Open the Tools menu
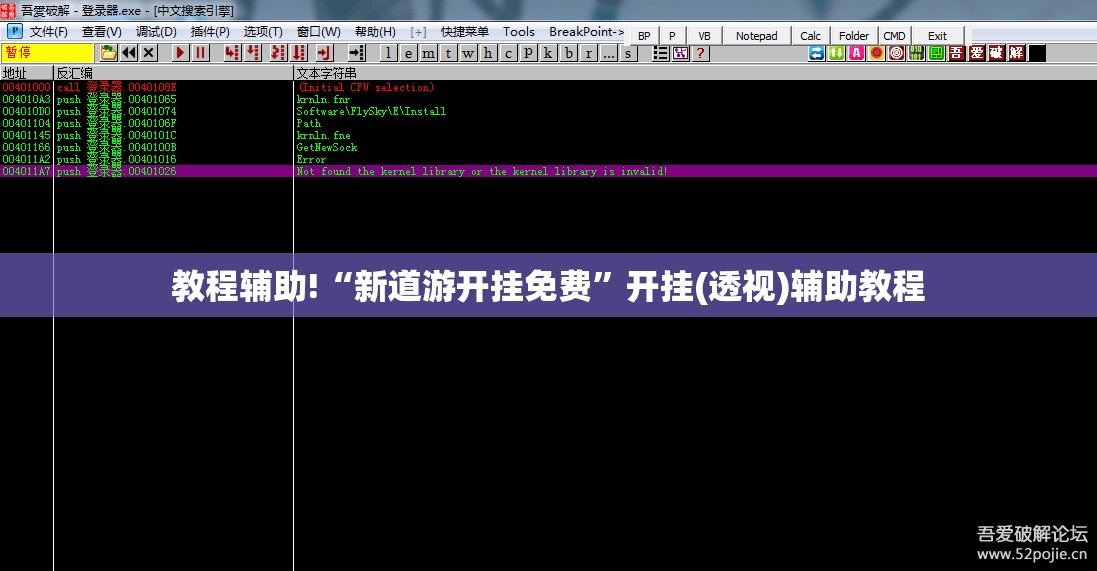 point(518,32)
